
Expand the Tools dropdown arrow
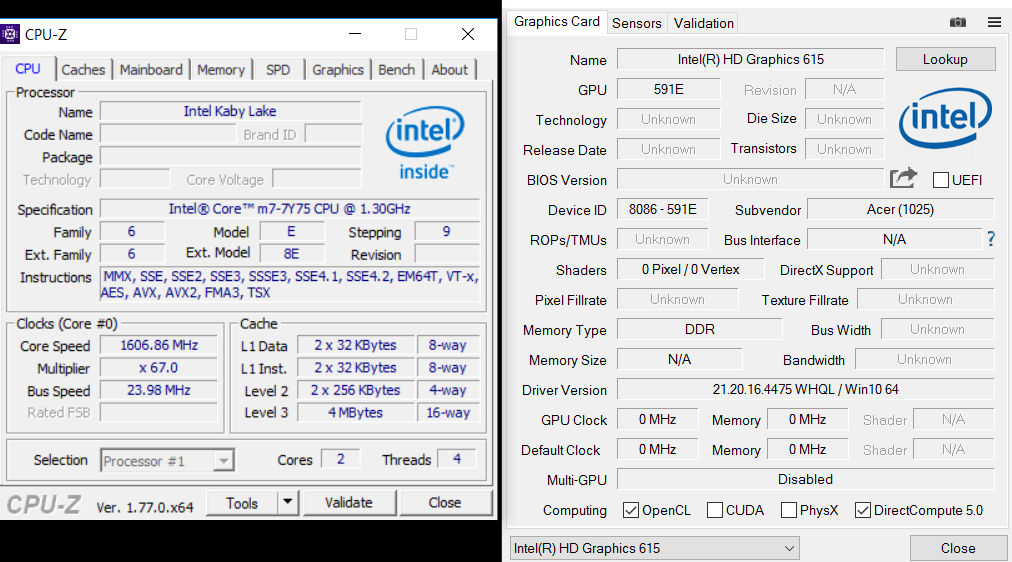[x=288, y=502]
